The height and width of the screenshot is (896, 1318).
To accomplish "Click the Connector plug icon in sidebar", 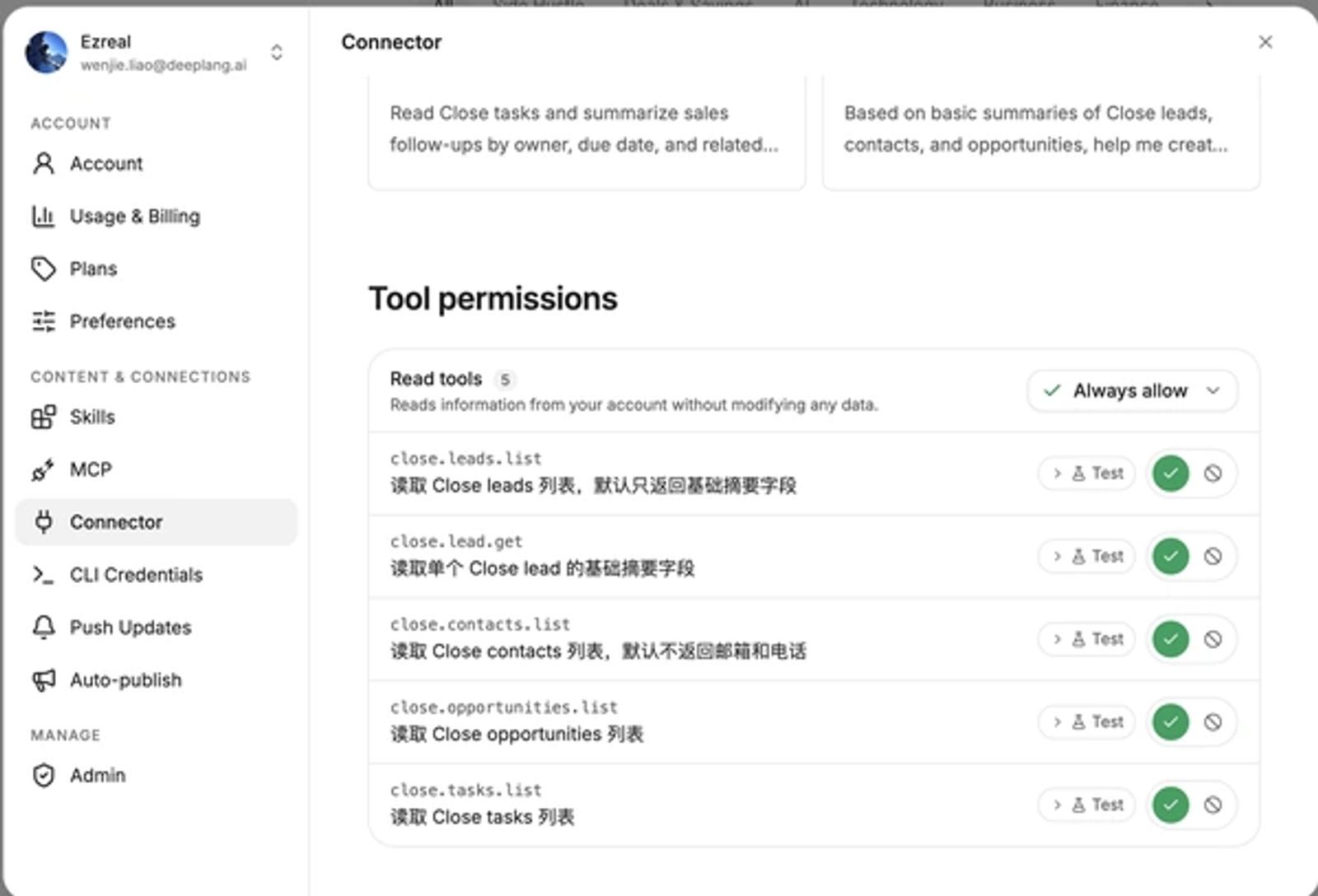I will pos(44,522).
